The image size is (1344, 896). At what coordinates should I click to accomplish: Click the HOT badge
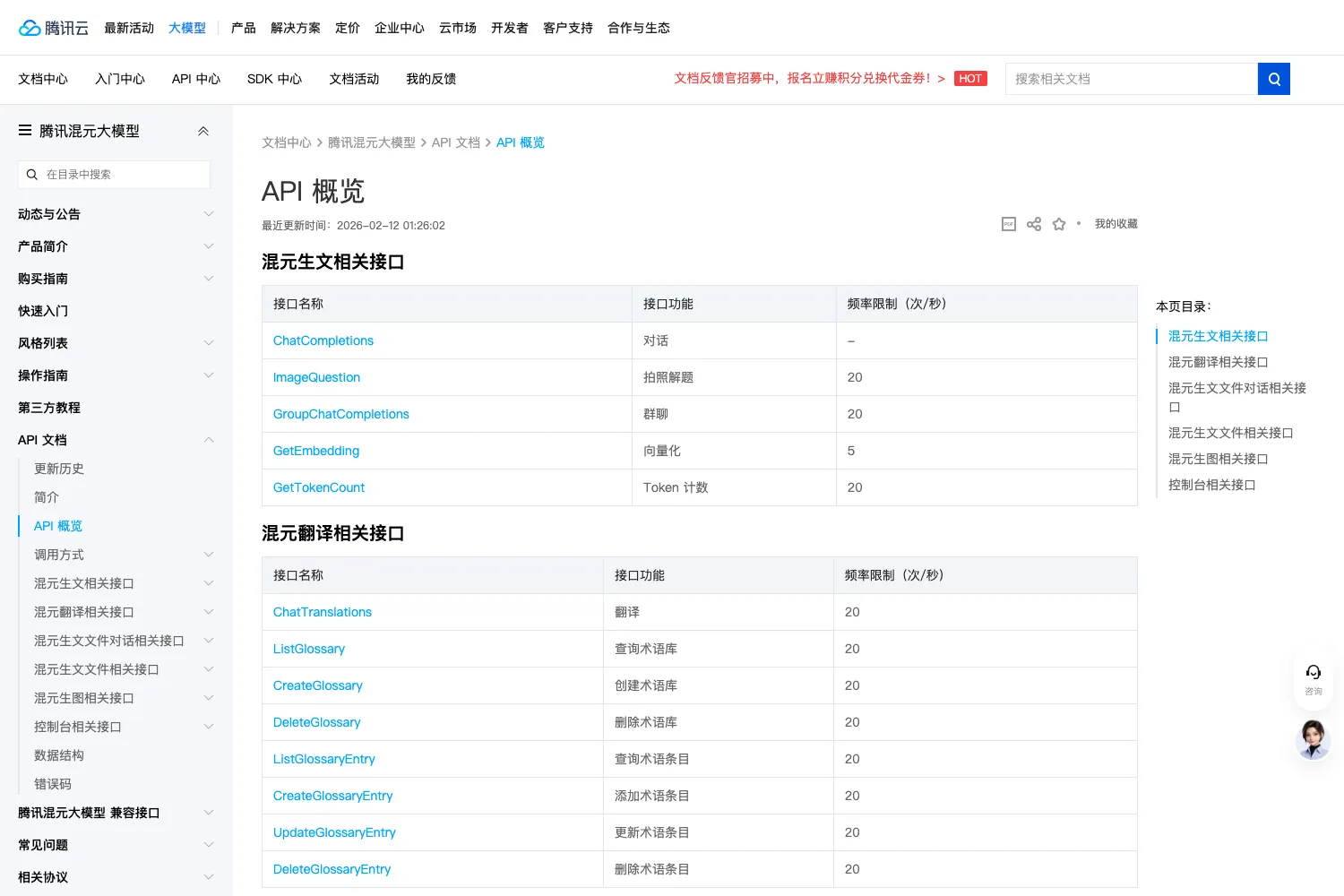click(970, 79)
